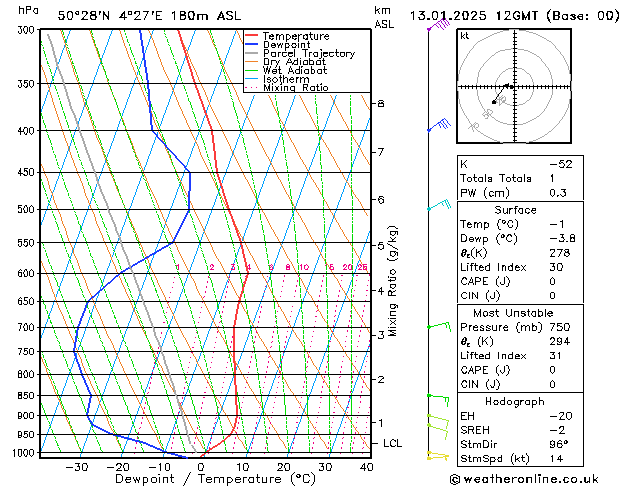The width and height of the screenshot is (629, 486).
Task: Click the 'kt' unit label in hodograph
Action: click(x=465, y=36)
